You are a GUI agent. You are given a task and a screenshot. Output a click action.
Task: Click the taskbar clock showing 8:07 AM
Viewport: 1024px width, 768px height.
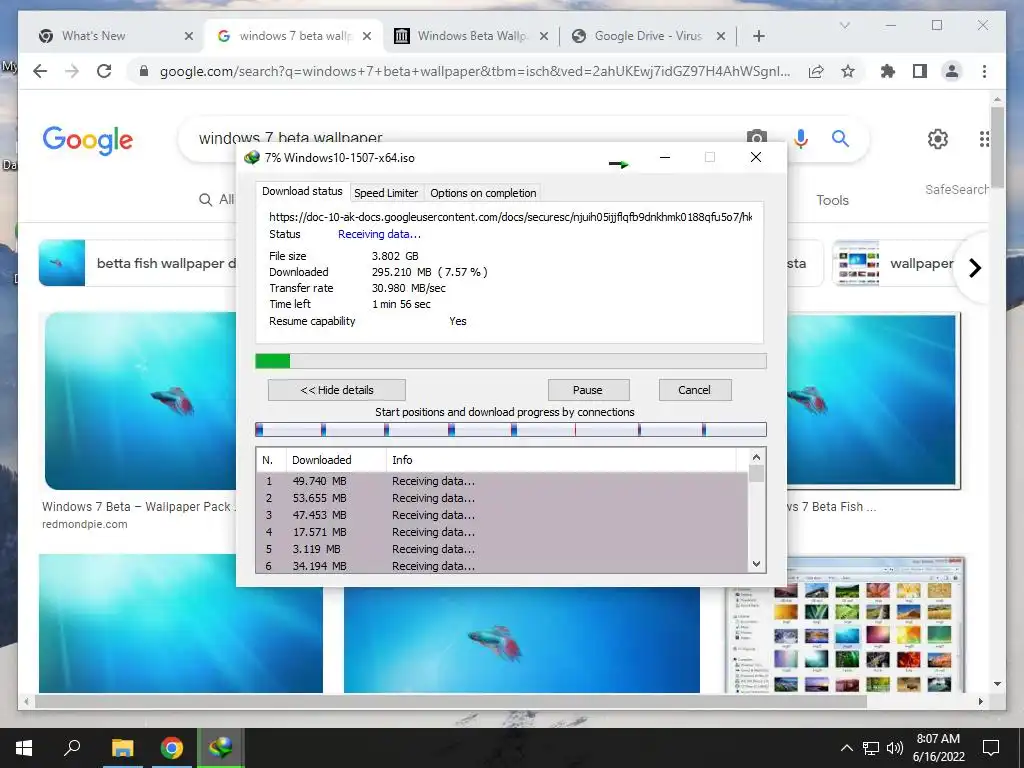pyautogui.click(x=938, y=748)
